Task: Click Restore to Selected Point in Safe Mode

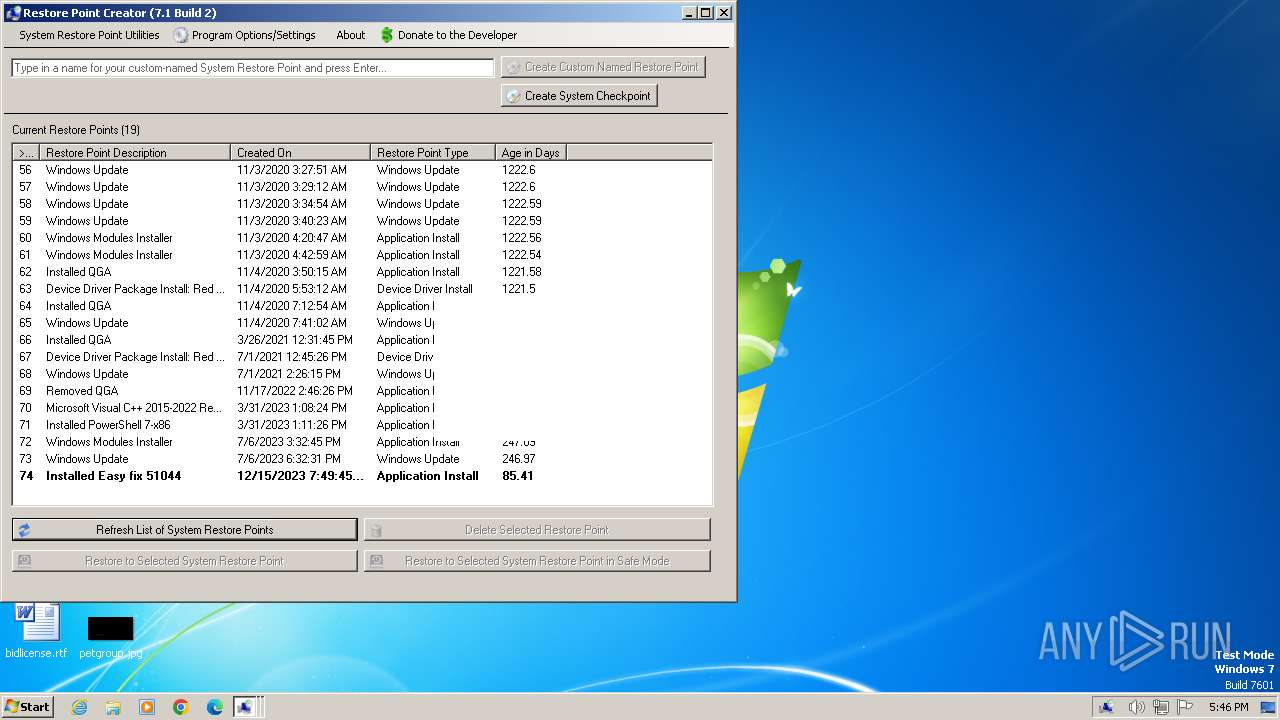Action: [537, 561]
